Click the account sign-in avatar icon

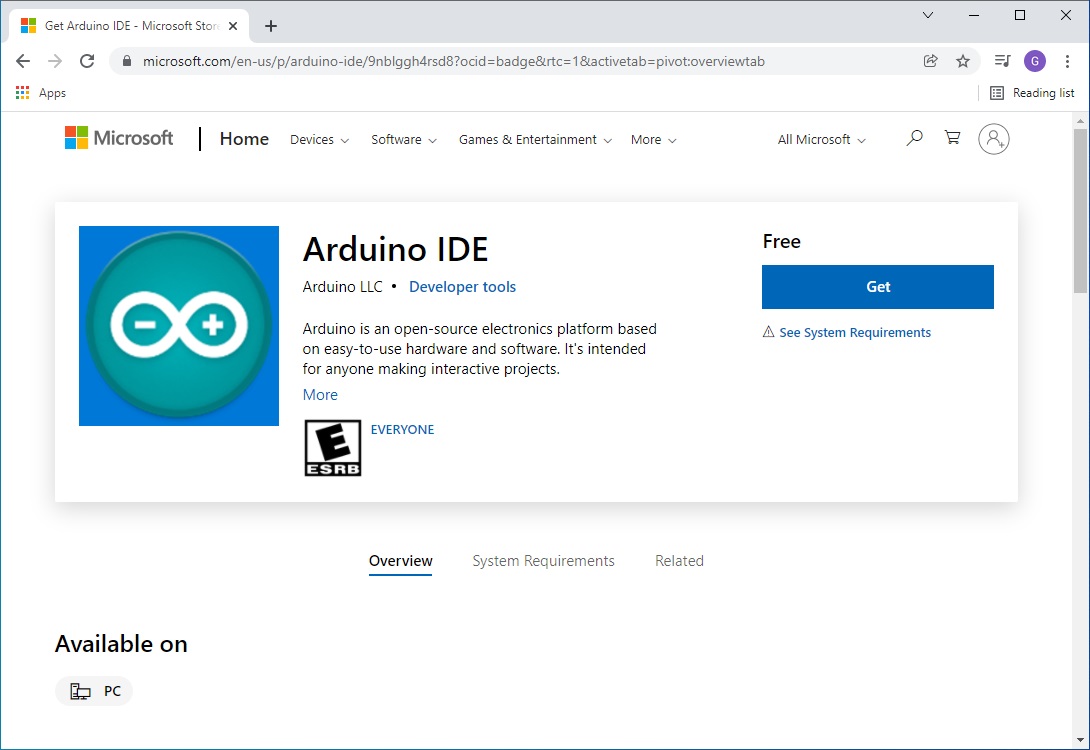click(x=994, y=139)
